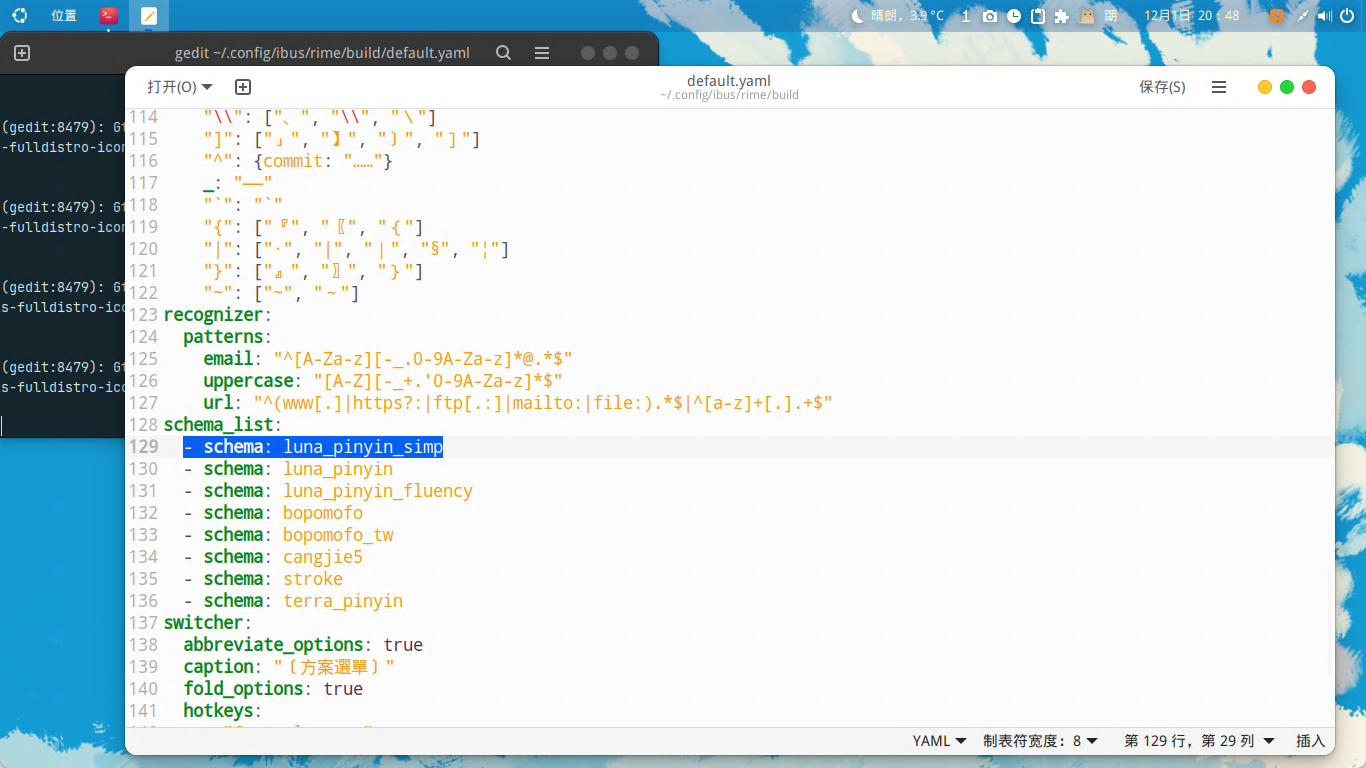This screenshot has width=1366, height=768.
Task: Click the weather moon icon in the panel
Action: [x=858, y=15]
